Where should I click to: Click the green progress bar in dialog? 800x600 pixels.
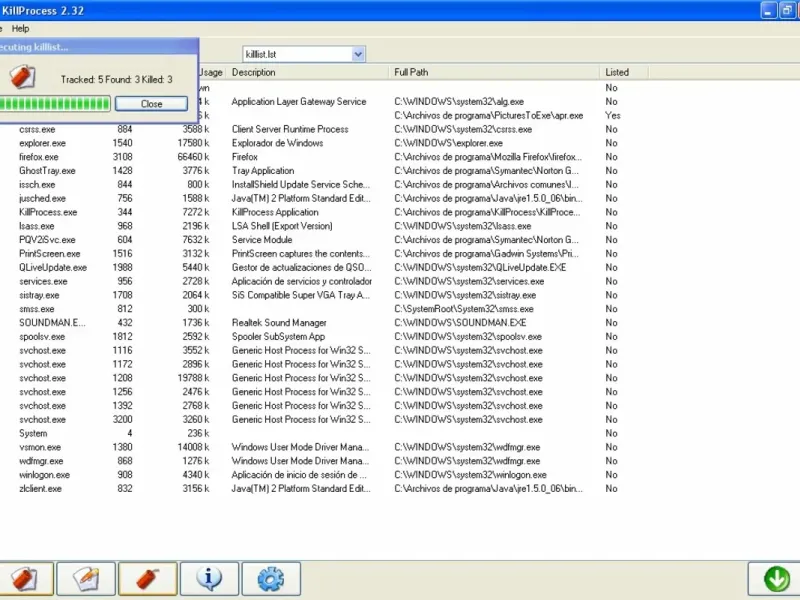55,104
